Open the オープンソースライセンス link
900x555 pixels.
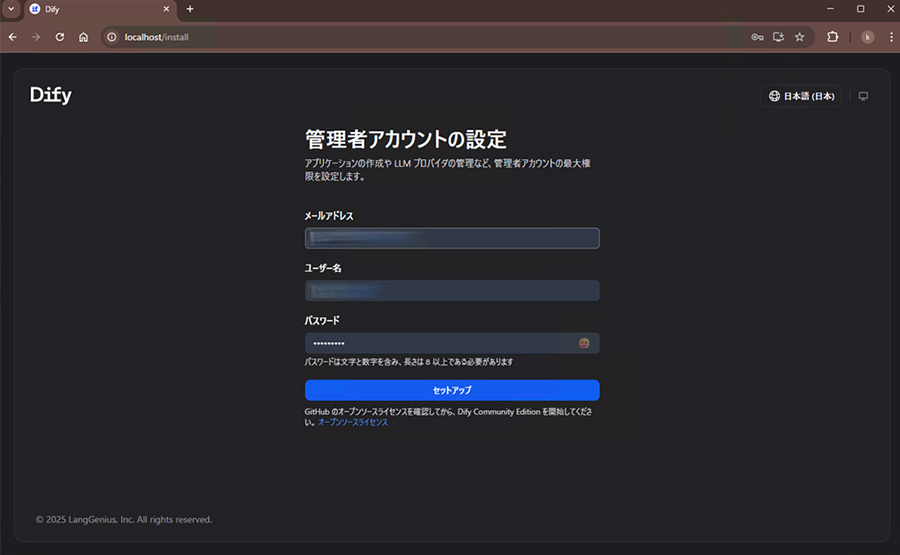353,423
